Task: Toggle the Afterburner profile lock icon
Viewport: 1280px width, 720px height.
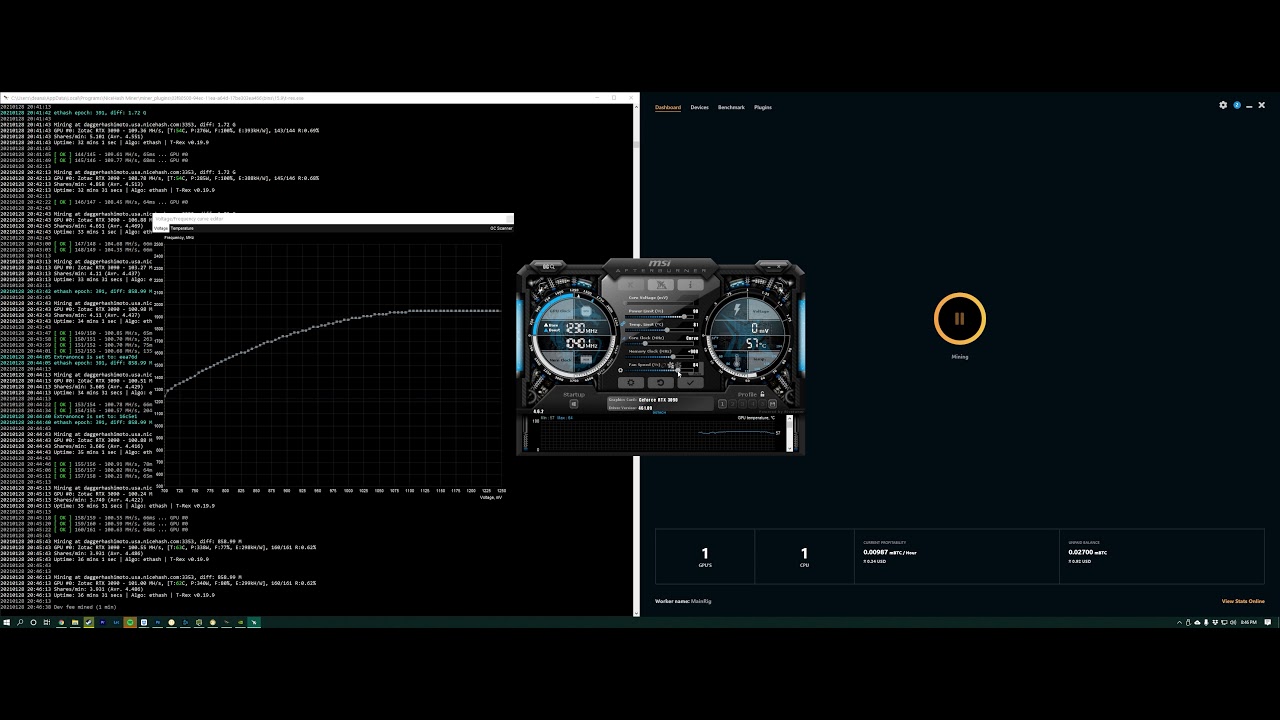Action: [x=762, y=394]
